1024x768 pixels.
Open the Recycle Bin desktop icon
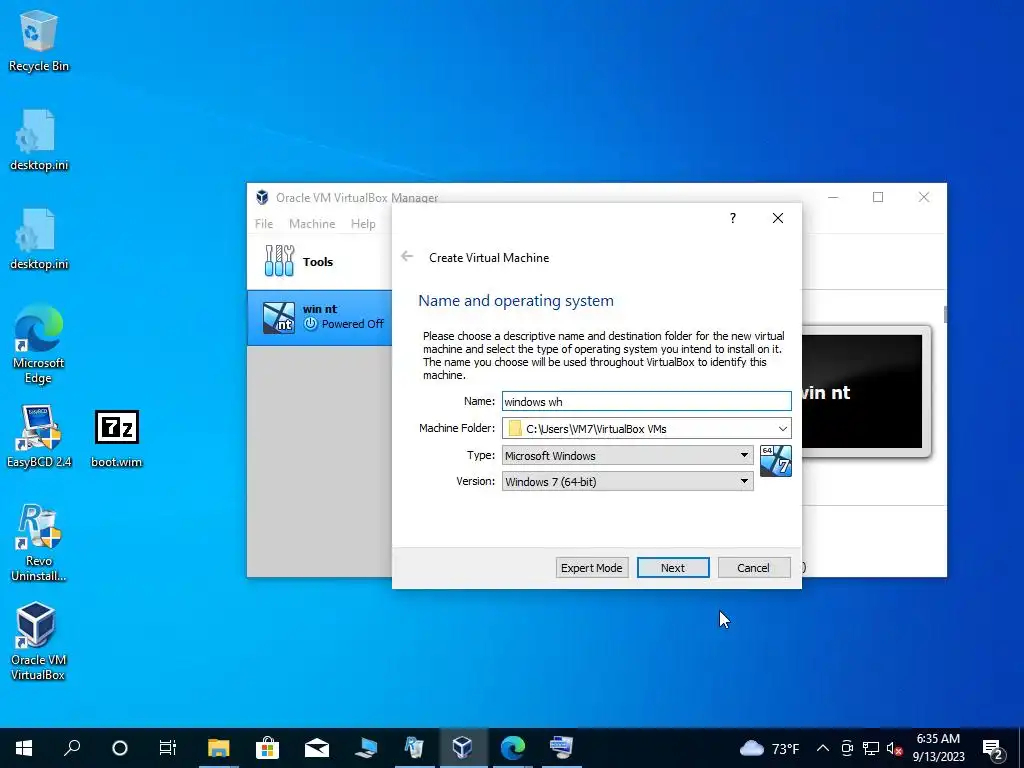click(x=39, y=41)
